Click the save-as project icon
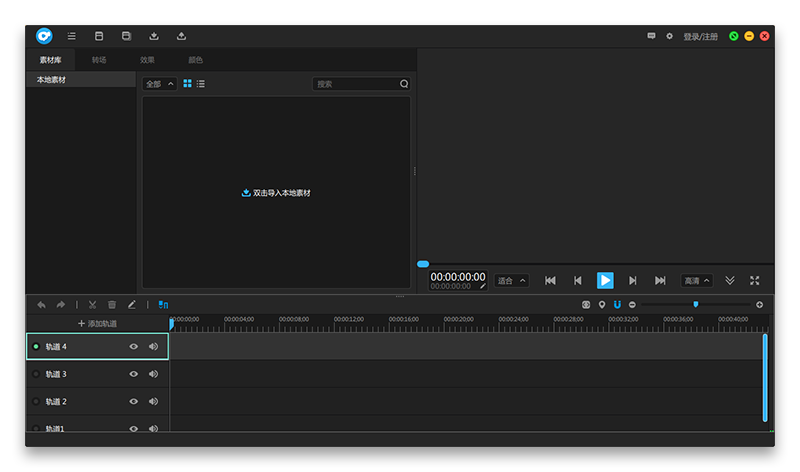 (126, 36)
